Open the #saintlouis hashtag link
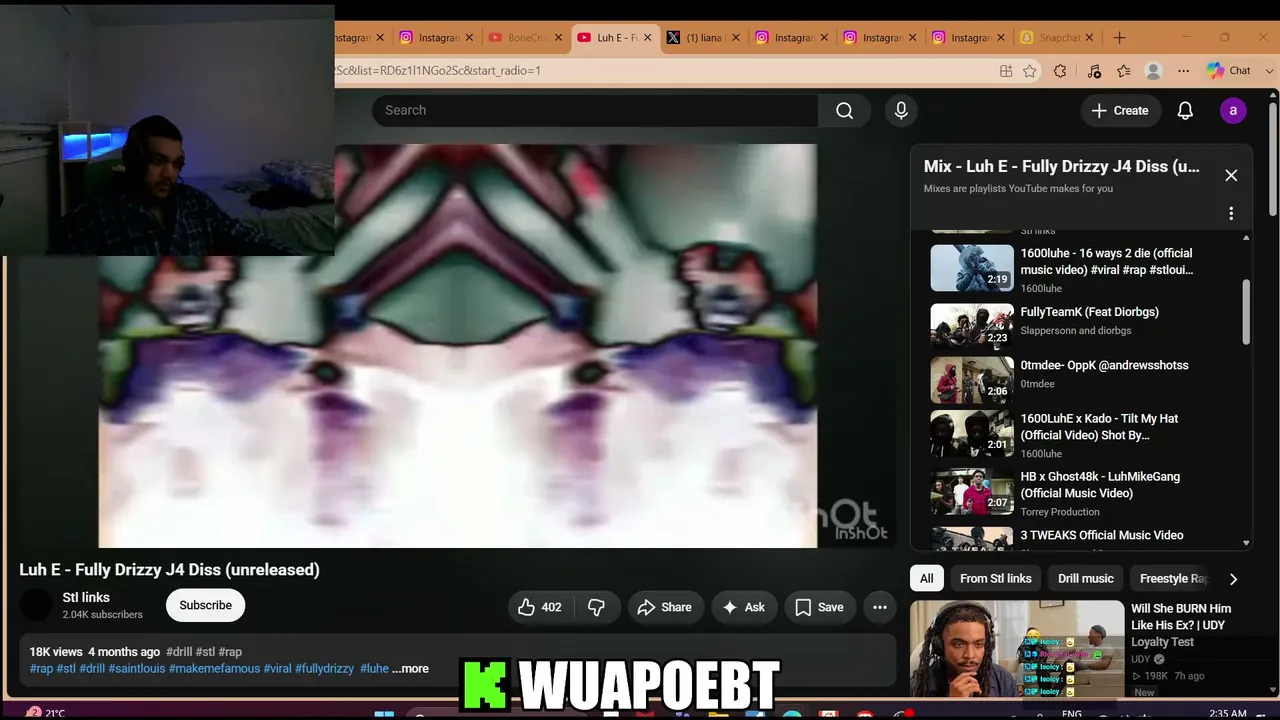The width and height of the screenshot is (1280, 720). click(x=136, y=669)
